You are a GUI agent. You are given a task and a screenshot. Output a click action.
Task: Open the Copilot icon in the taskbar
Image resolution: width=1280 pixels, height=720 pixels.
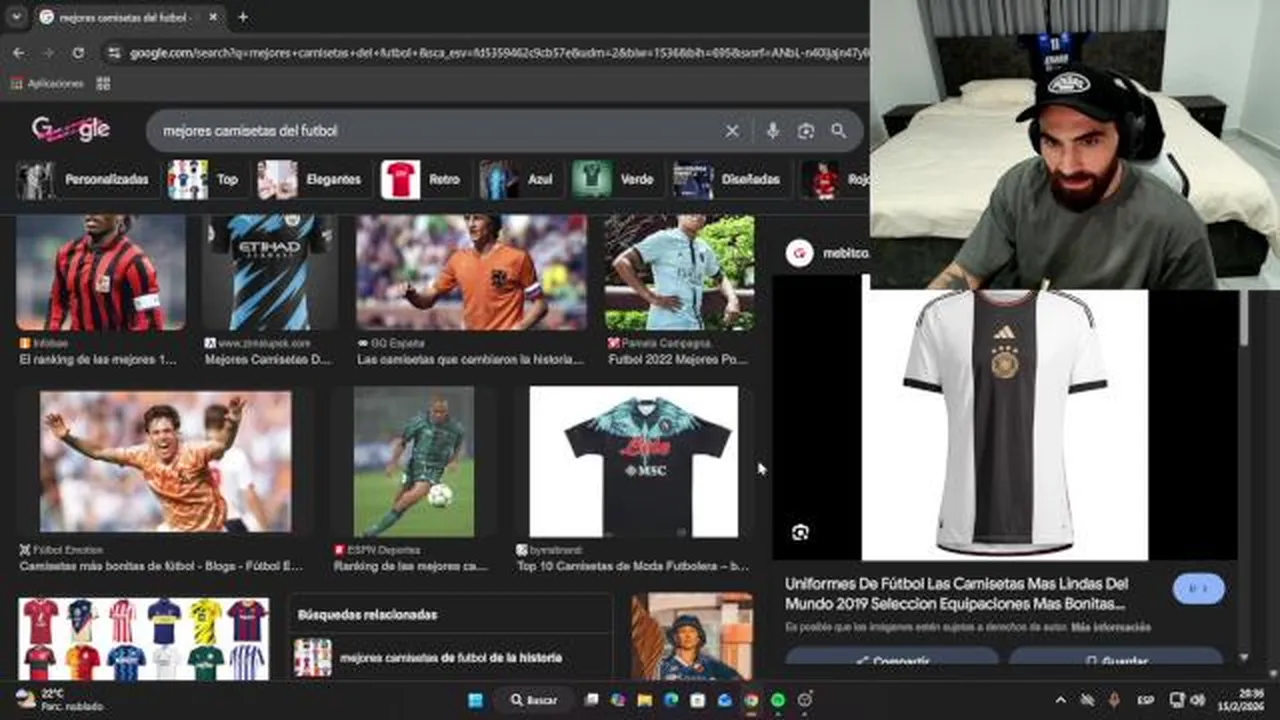pyautogui.click(x=618, y=700)
